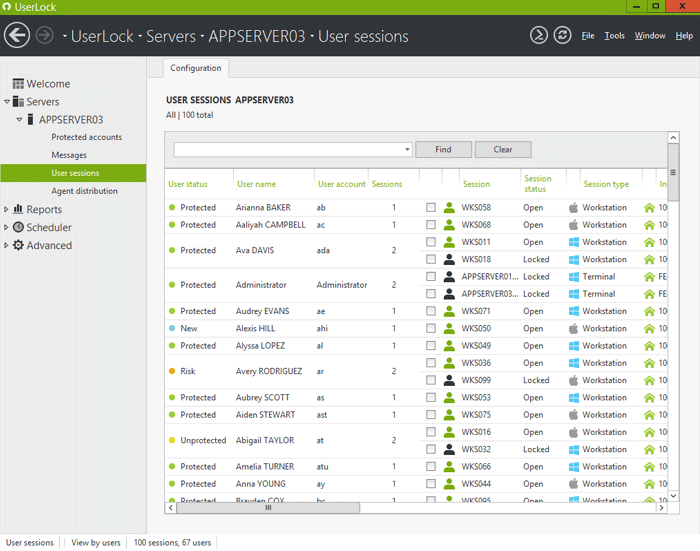Click the horizontal scrollbar thumb
700x551 pixels.
[268, 508]
